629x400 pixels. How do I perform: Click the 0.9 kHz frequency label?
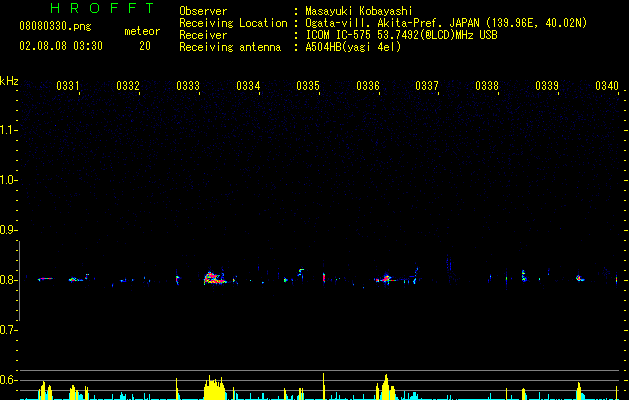click(x=8, y=230)
